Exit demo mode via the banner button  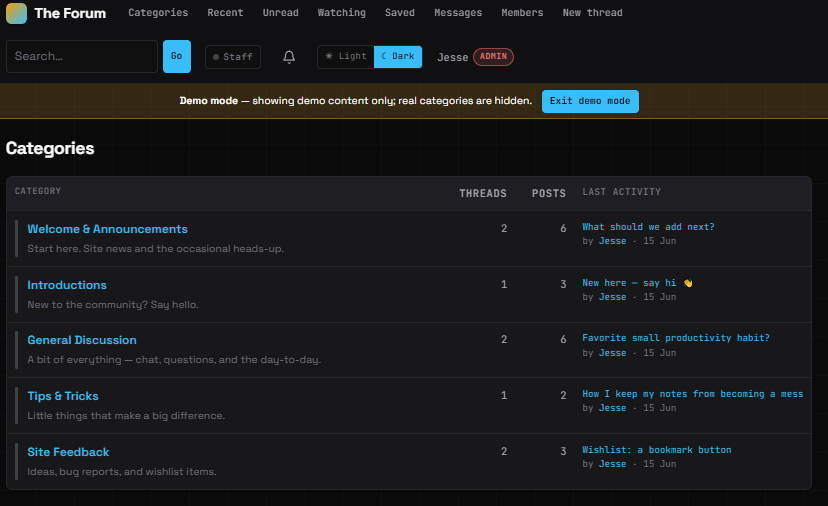[590, 101]
